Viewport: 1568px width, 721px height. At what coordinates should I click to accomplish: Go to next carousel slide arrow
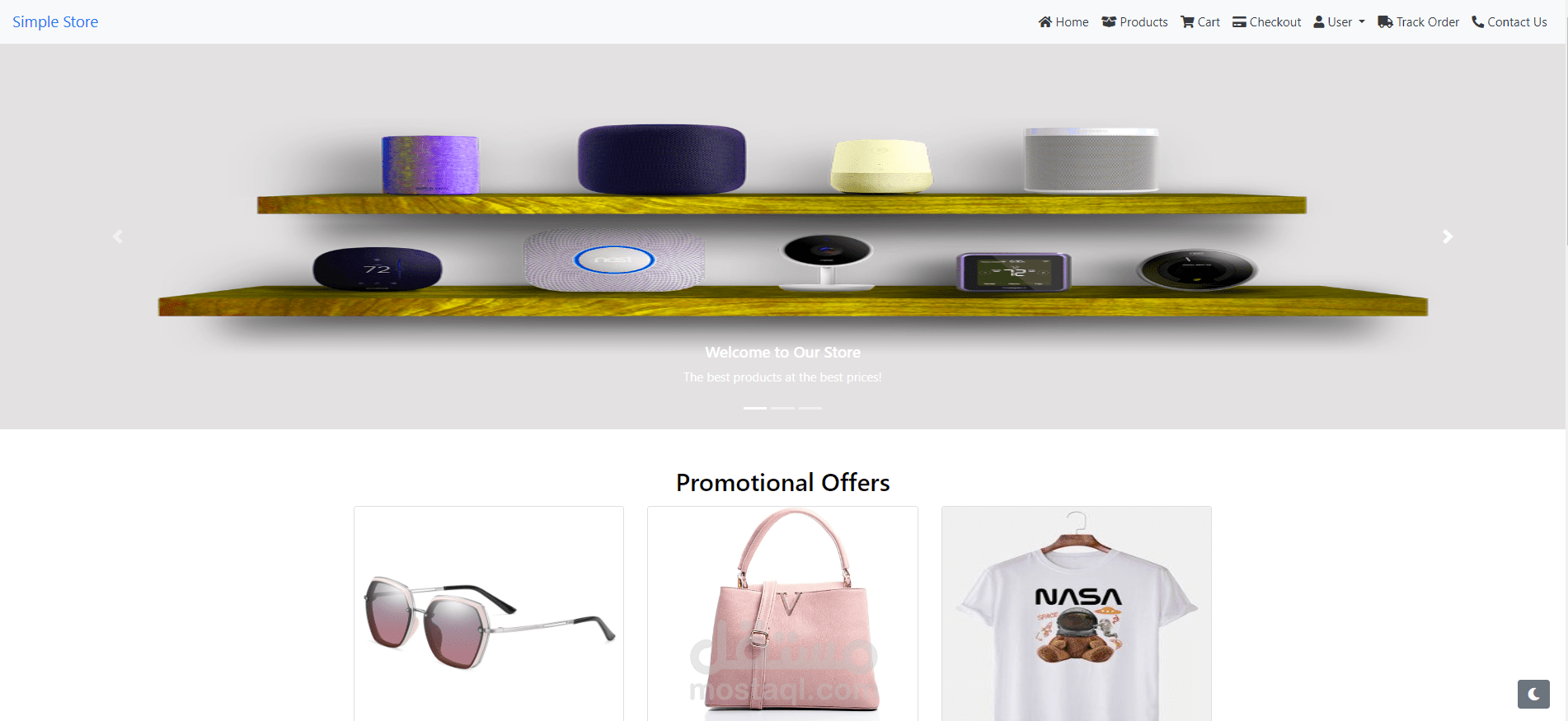(1448, 236)
